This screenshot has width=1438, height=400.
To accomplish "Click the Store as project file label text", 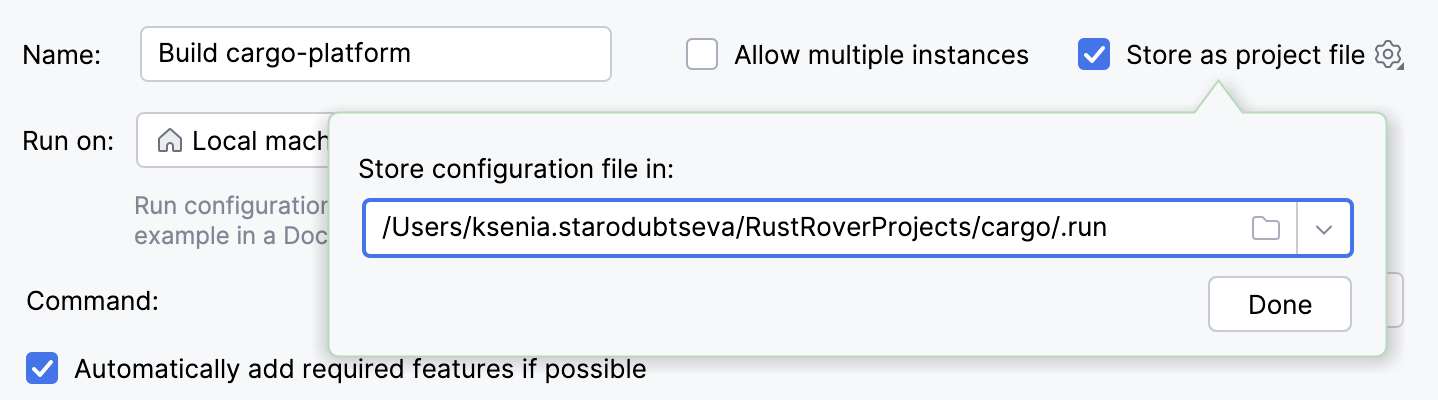I will coord(1245,54).
